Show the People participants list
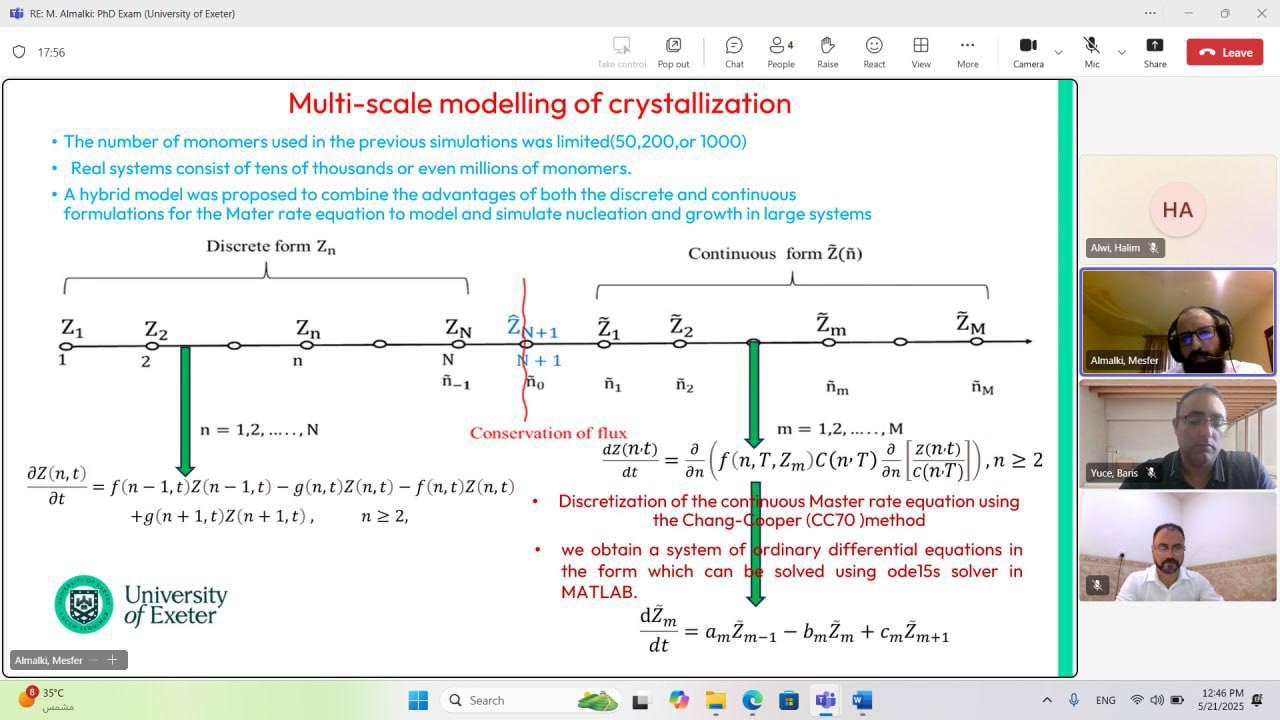1280x720 pixels. pos(781,52)
